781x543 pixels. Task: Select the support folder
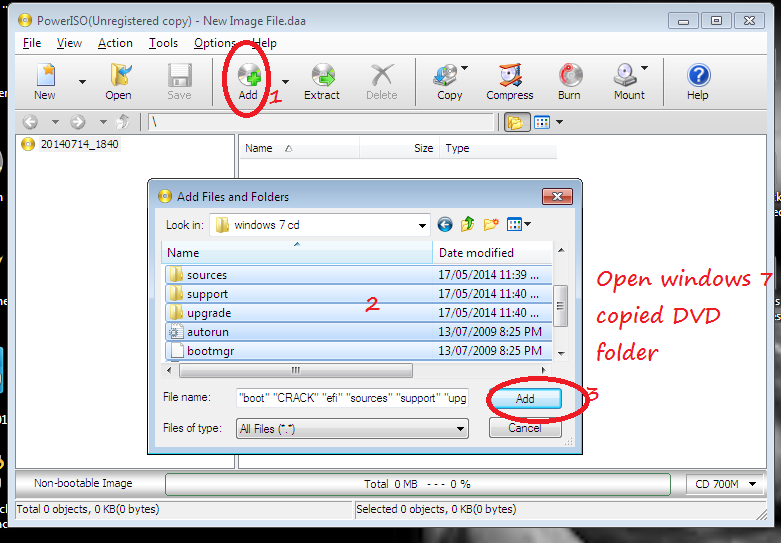(358, 294)
